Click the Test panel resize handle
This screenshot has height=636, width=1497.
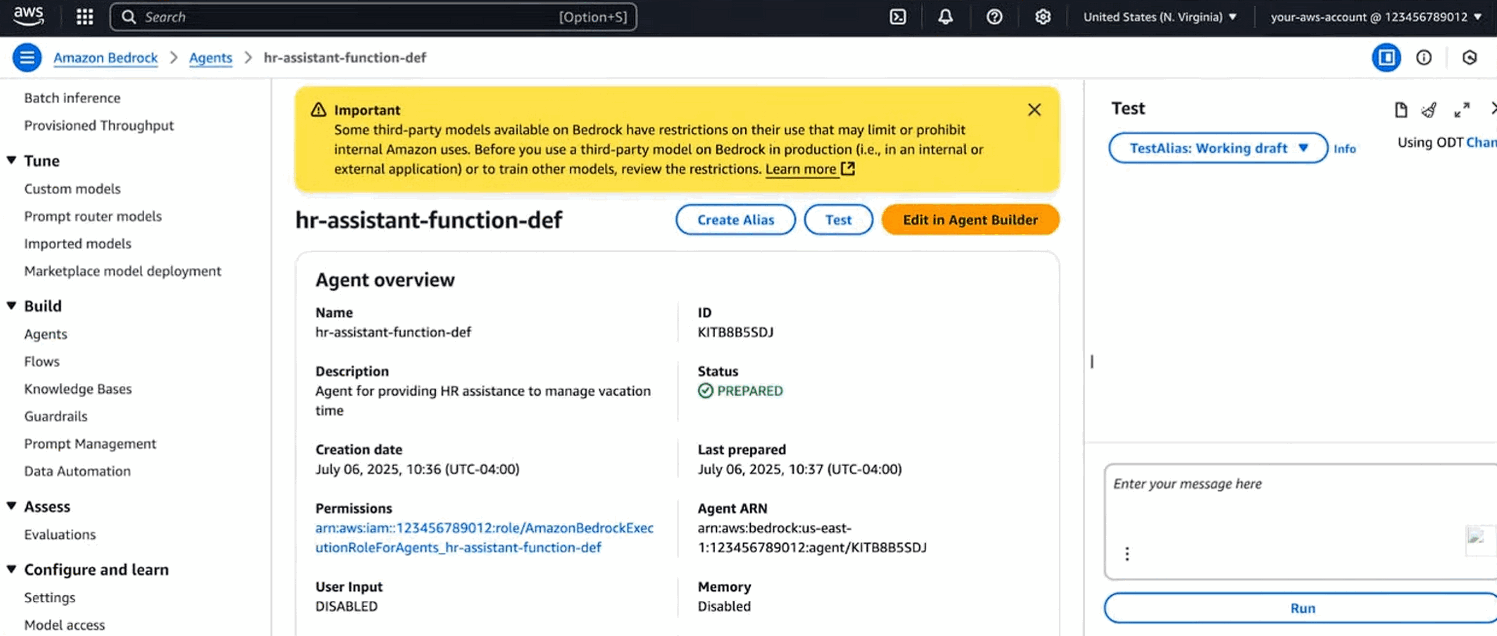1092,361
